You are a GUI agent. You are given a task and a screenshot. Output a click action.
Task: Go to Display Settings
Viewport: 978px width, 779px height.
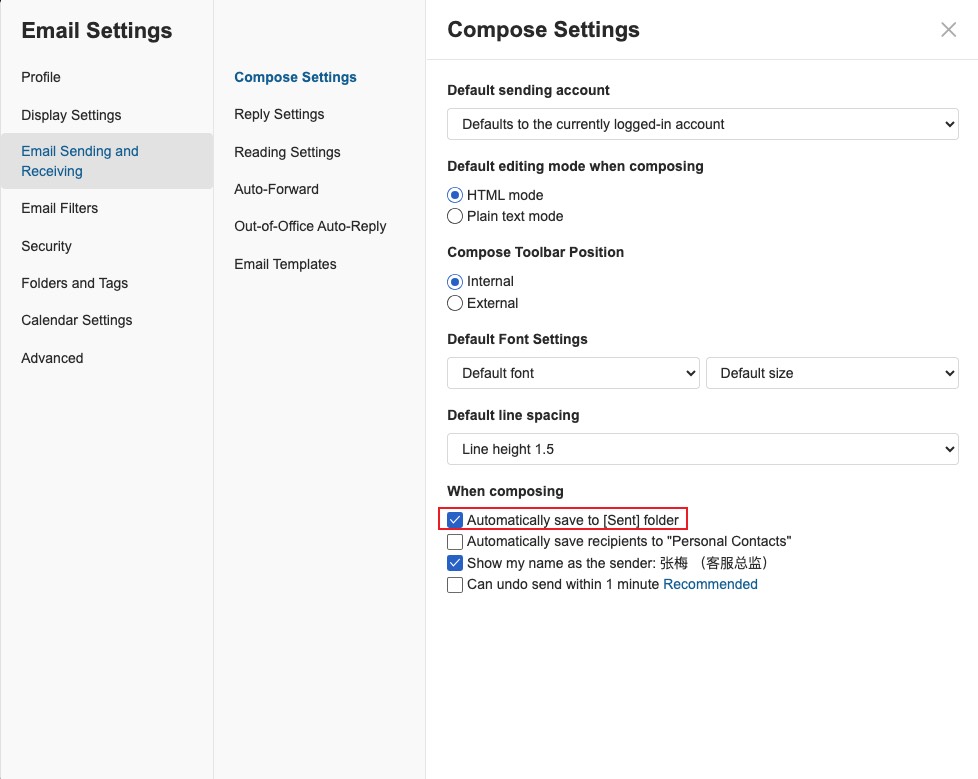pos(71,115)
